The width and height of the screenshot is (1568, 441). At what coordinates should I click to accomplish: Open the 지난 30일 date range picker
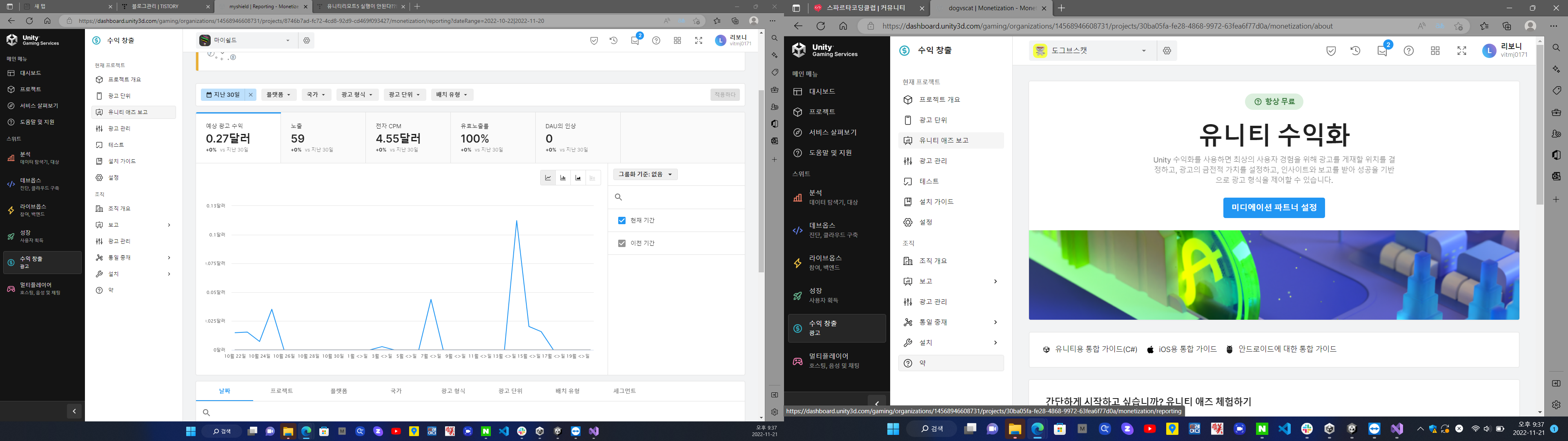click(223, 95)
